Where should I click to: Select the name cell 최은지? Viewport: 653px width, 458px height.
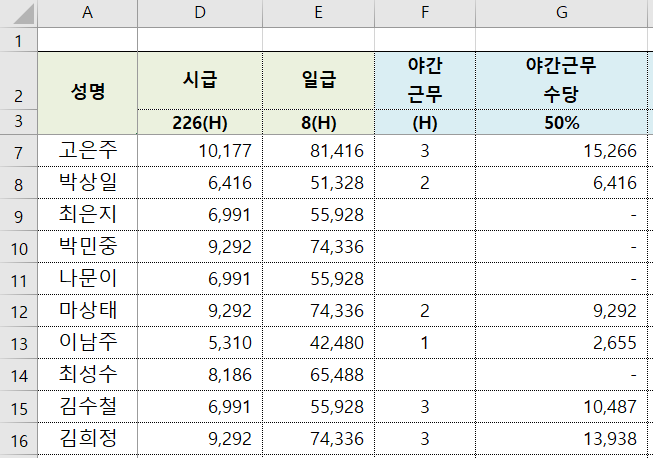(87, 214)
